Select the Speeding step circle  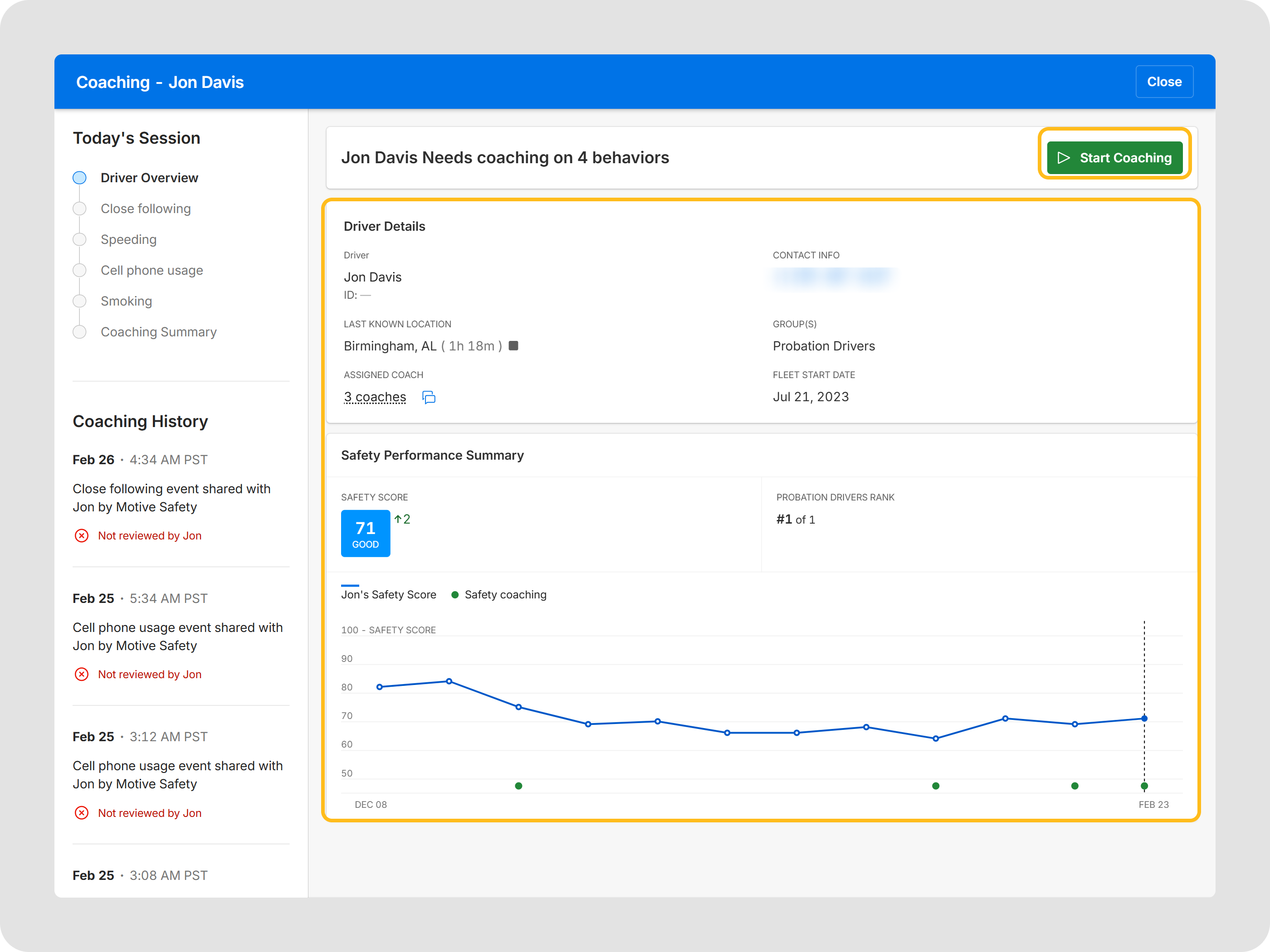pos(80,239)
